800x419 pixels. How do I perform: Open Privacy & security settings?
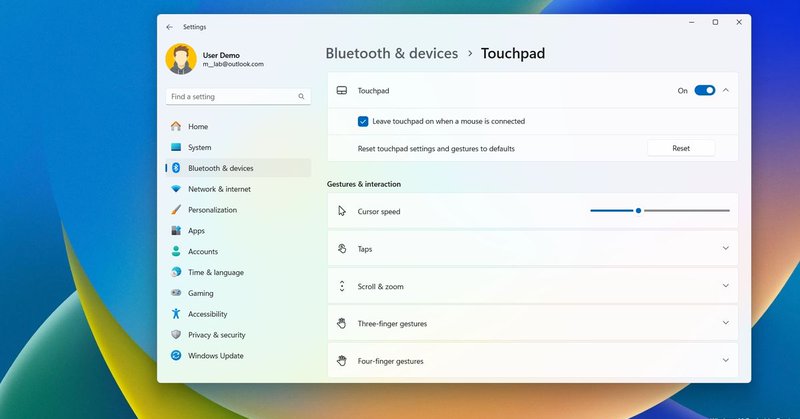(x=238, y=335)
